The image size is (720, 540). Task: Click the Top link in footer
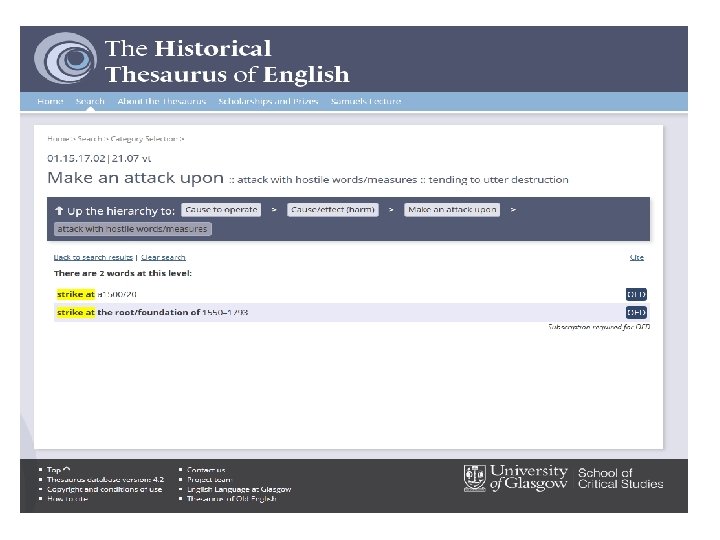click(58, 470)
